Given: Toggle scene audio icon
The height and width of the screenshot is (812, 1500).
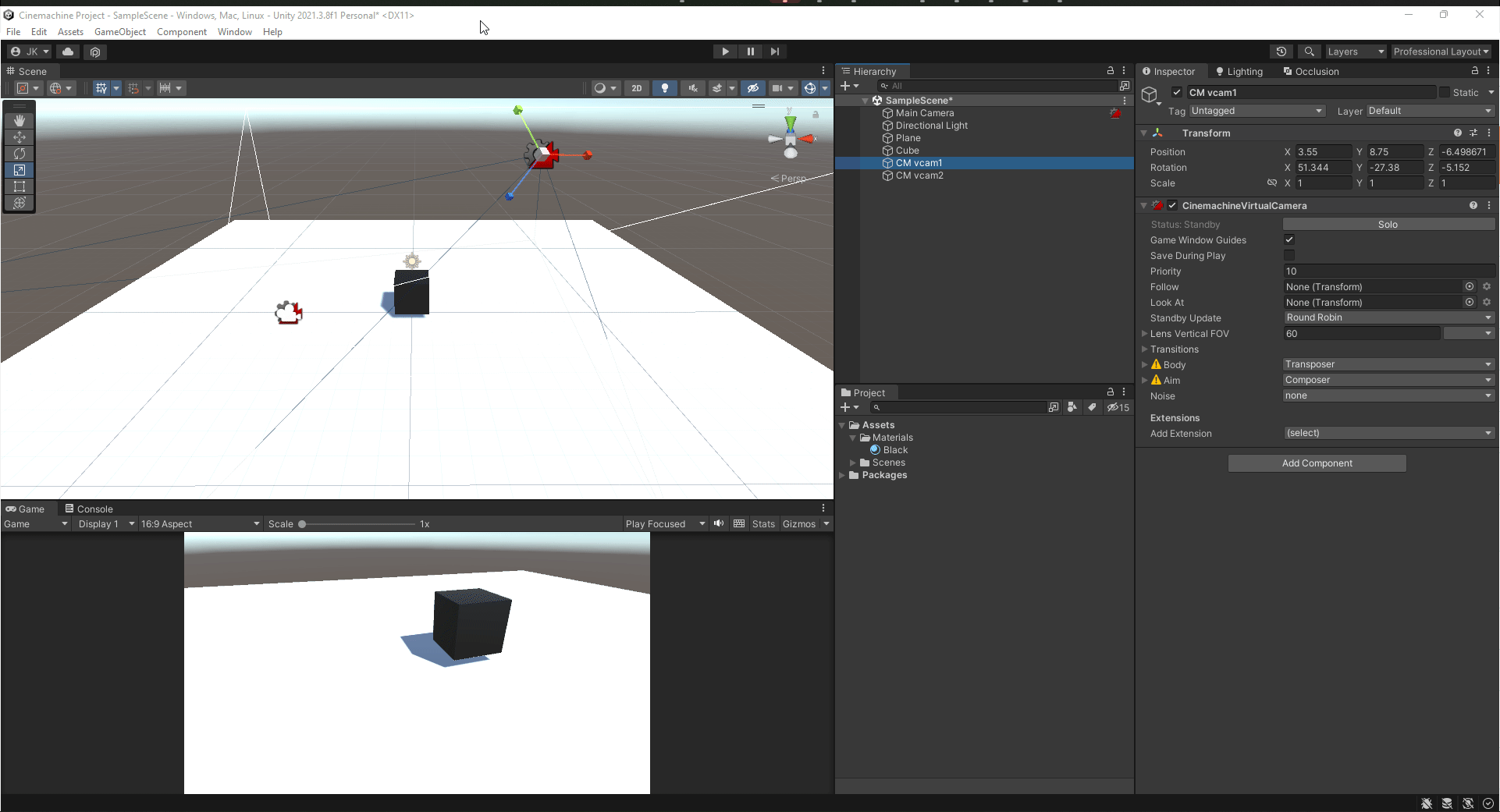Looking at the screenshot, I should point(693,88).
